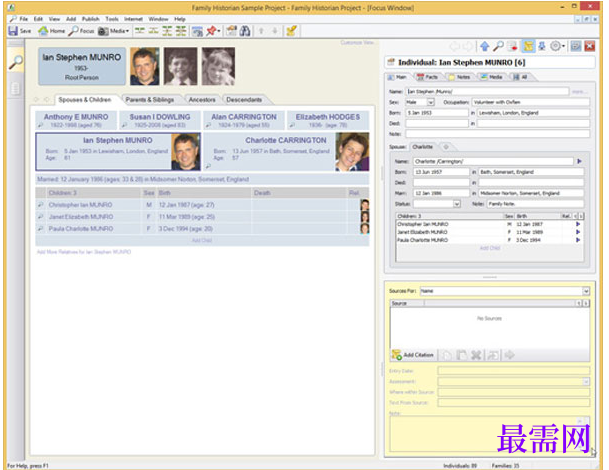Select Paula Charlotte MUNRO row in Focus
Viewport: 609px width, 470px height.
point(202,229)
